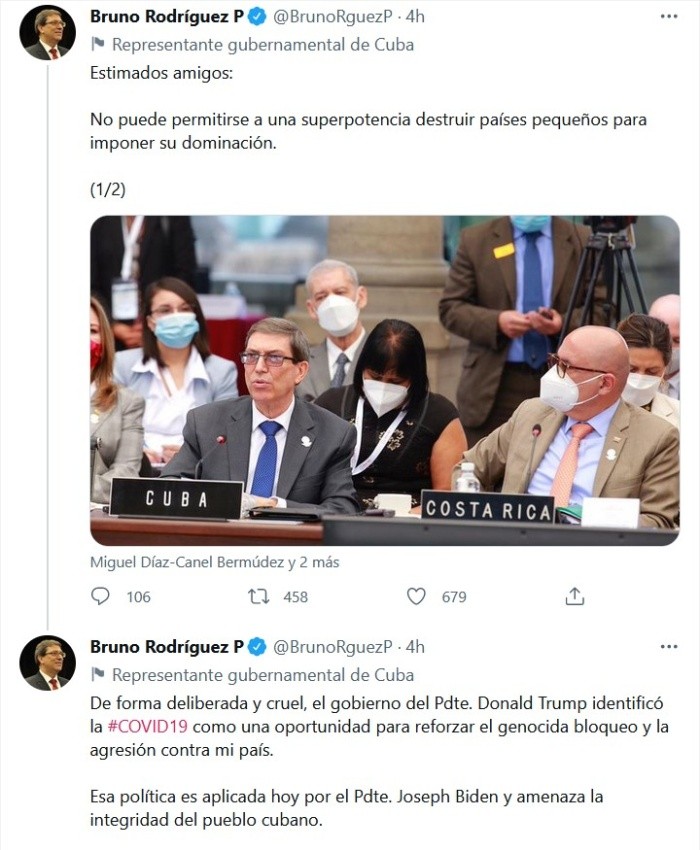Retweet the first tweet
This screenshot has height=850, width=700.
[x=259, y=597]
